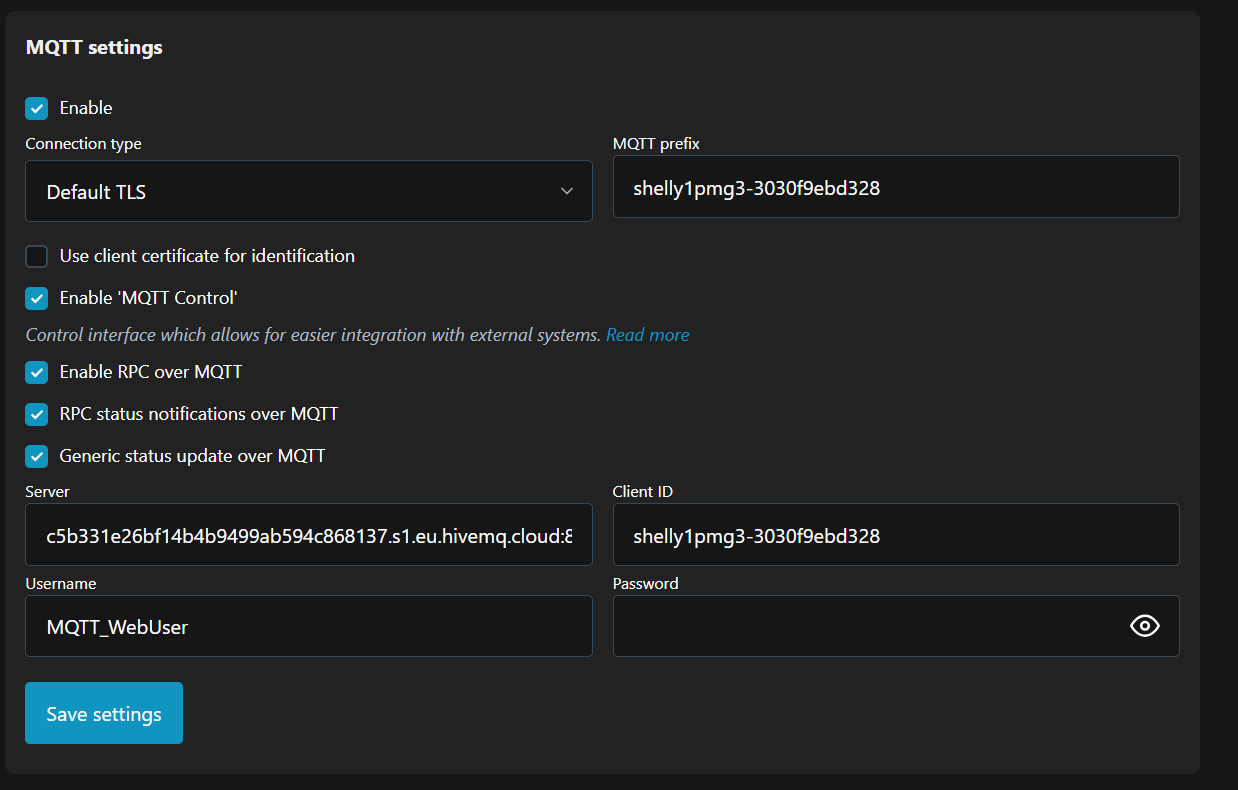Image resolution: width=1238 pixels, height=790 pixels.
Task: Focus the Client ID input
Action: [x=895, y=534]
